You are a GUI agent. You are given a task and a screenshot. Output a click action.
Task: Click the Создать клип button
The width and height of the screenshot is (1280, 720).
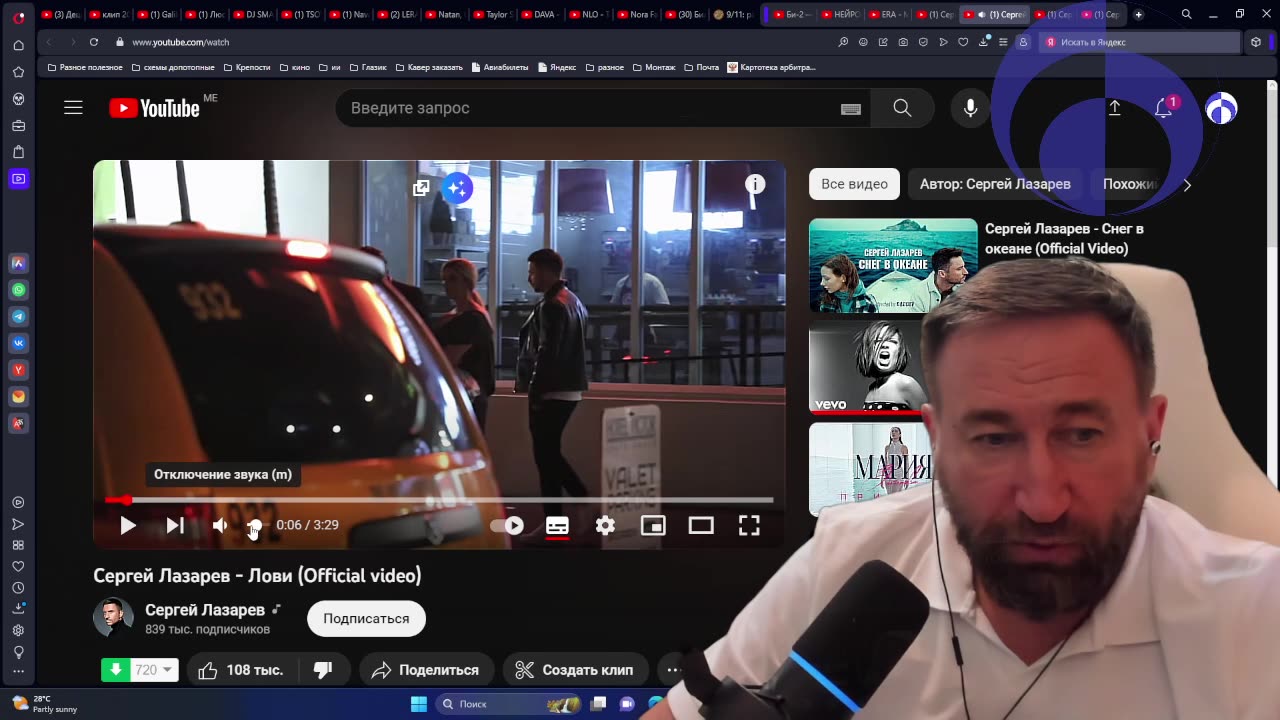pyautogui.click(x=574, y=670)
